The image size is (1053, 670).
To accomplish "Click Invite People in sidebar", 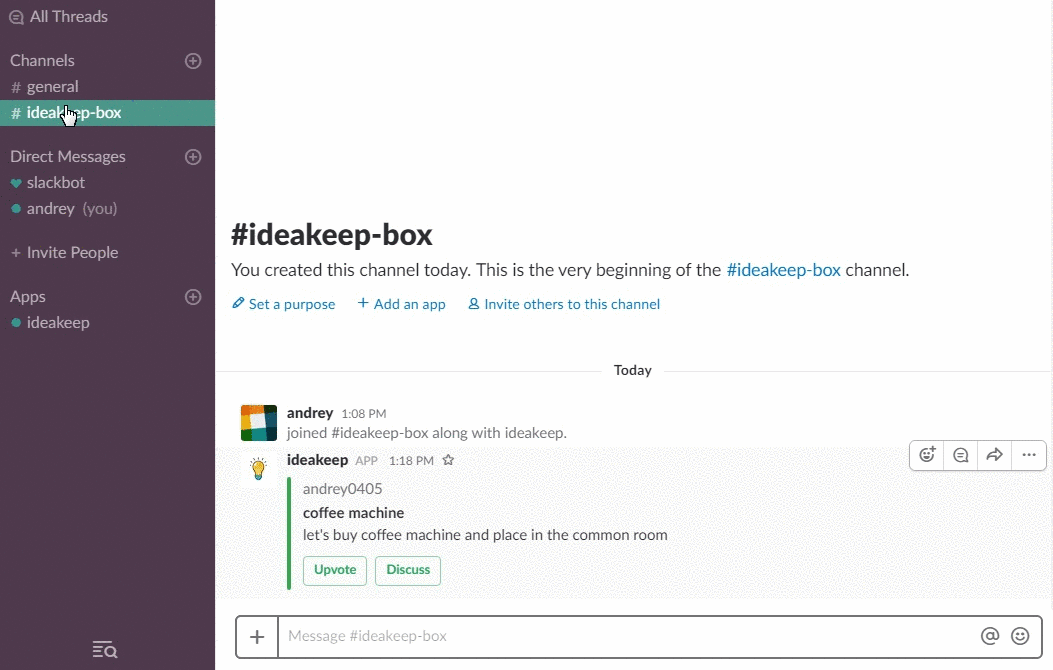I will click(64, 252).
